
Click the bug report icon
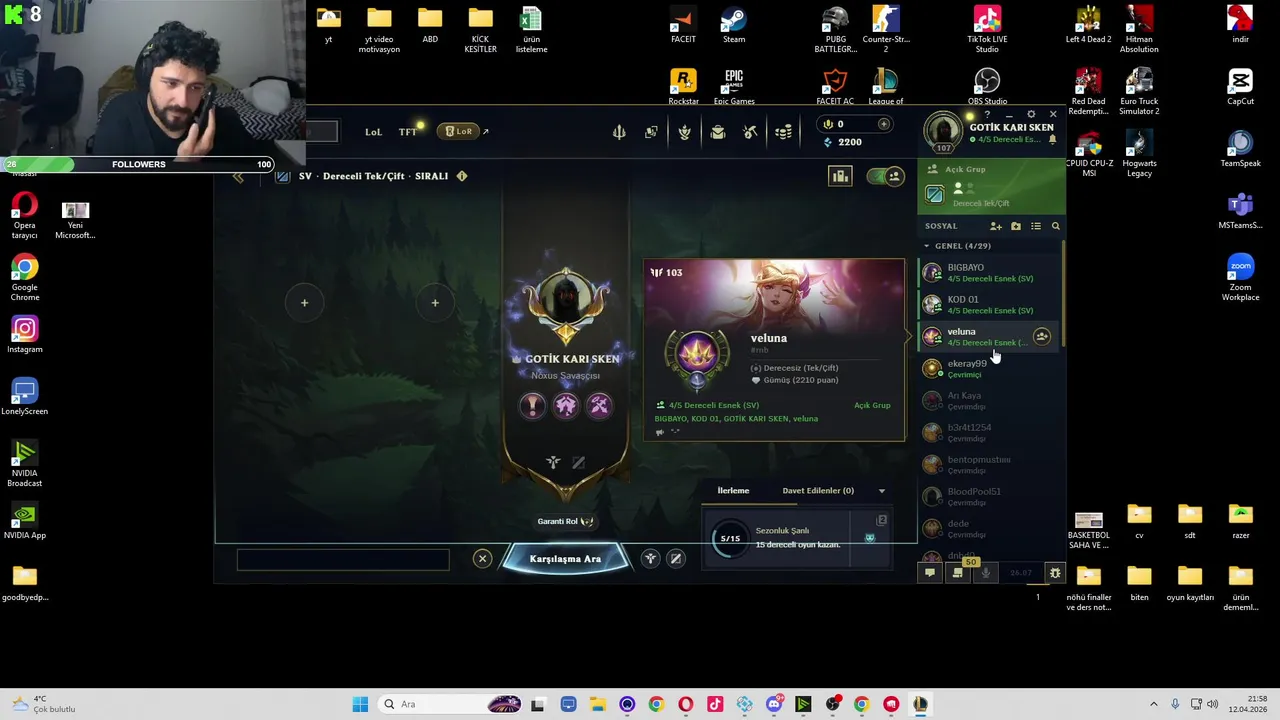[x=1054, y=573]
